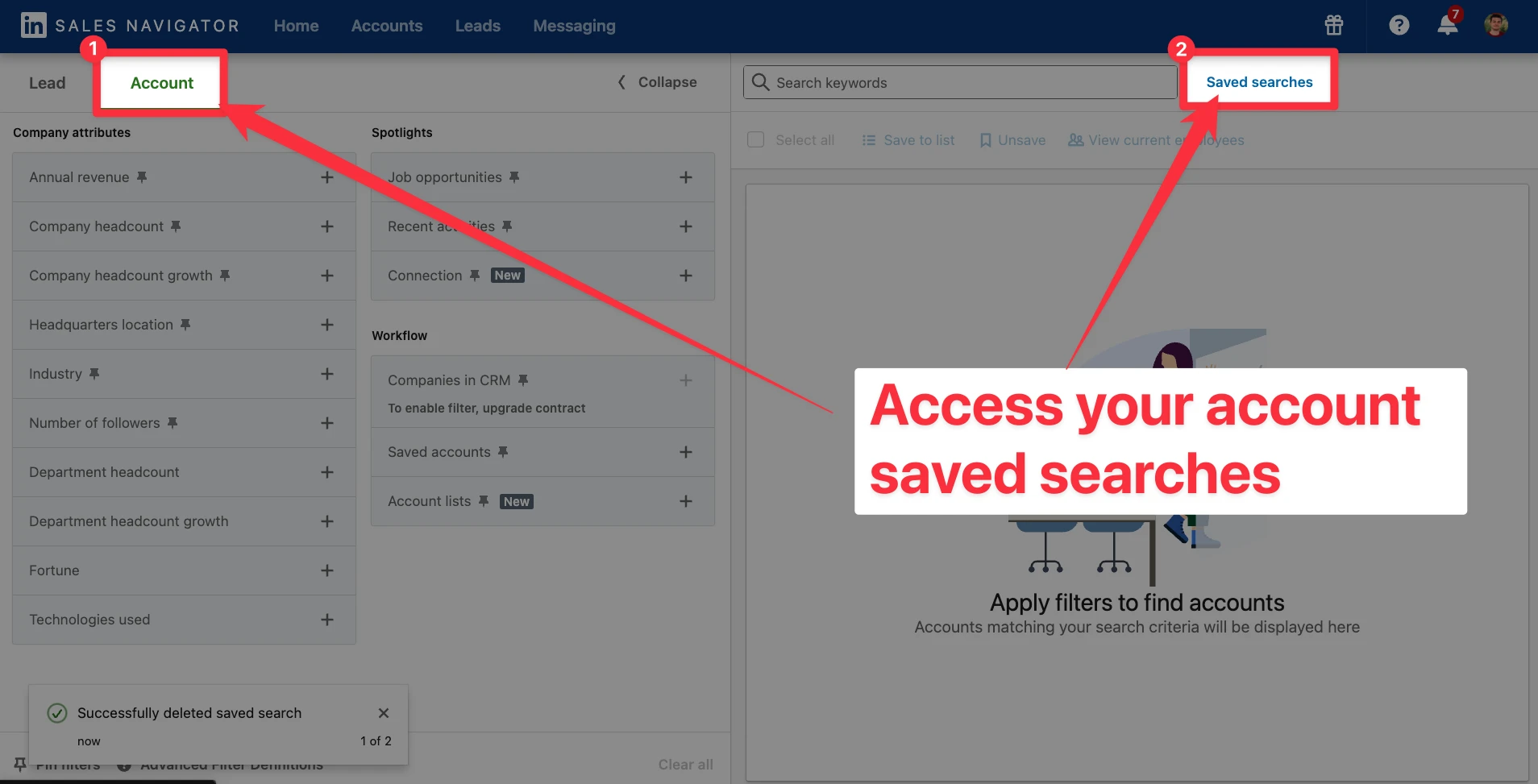
Task: Pin the Job opportunities filter
Action: [514, 177]
